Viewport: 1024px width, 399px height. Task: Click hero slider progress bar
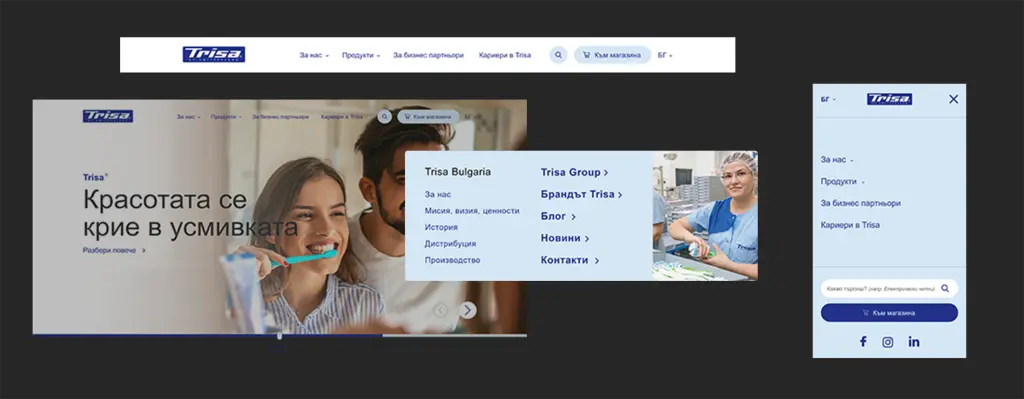click(280, 336)
